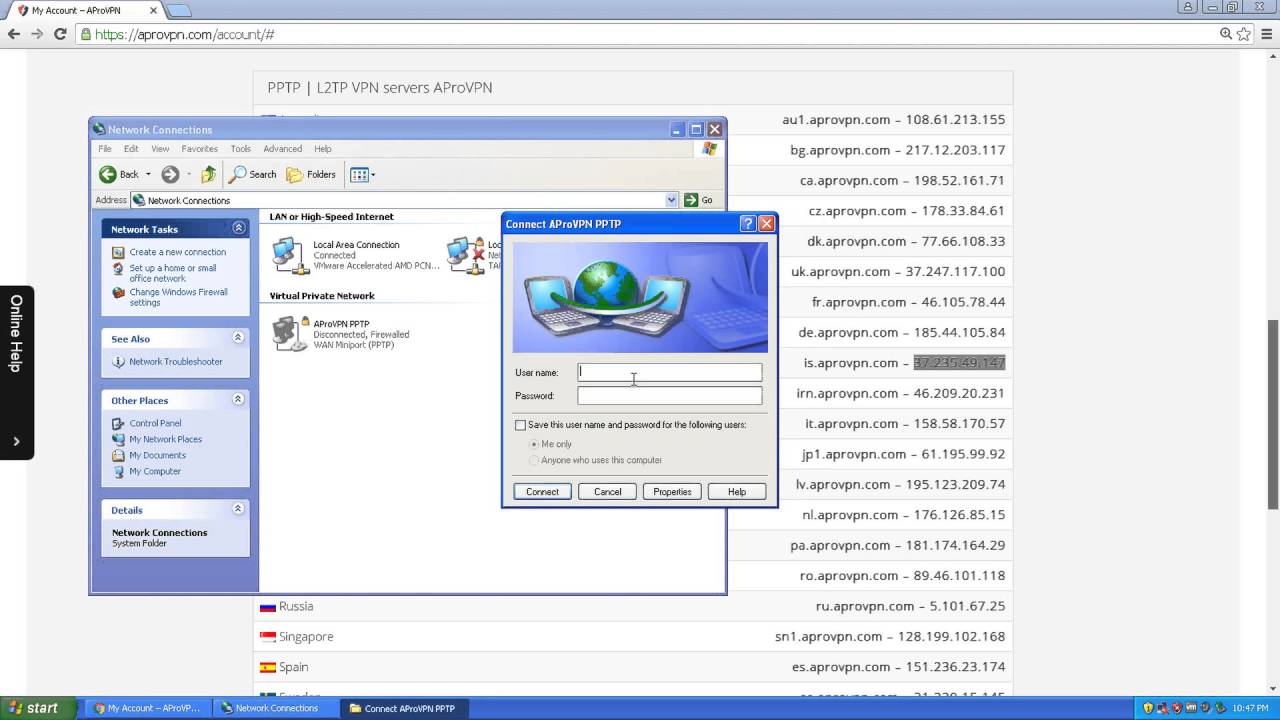Select the AProVPN PPTP connection icon

pos(290,333)
